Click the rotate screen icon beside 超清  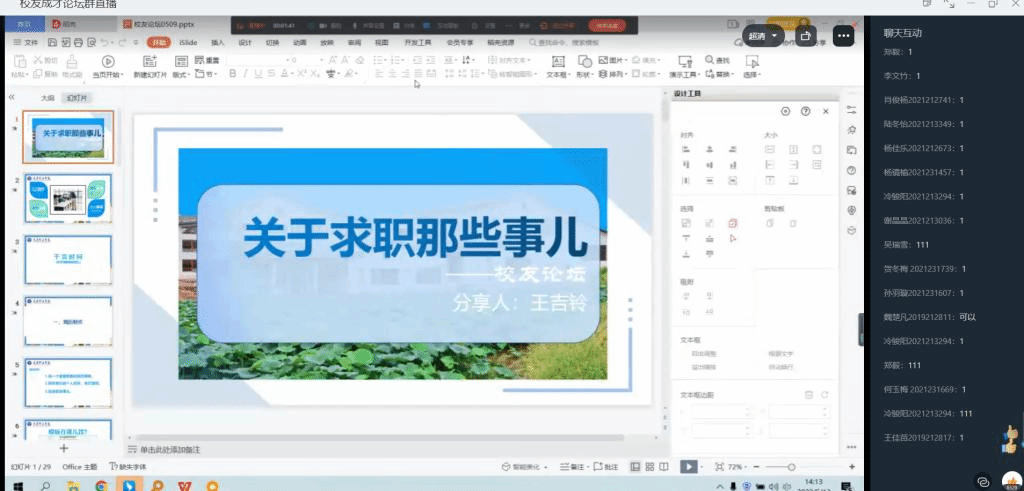806,36
